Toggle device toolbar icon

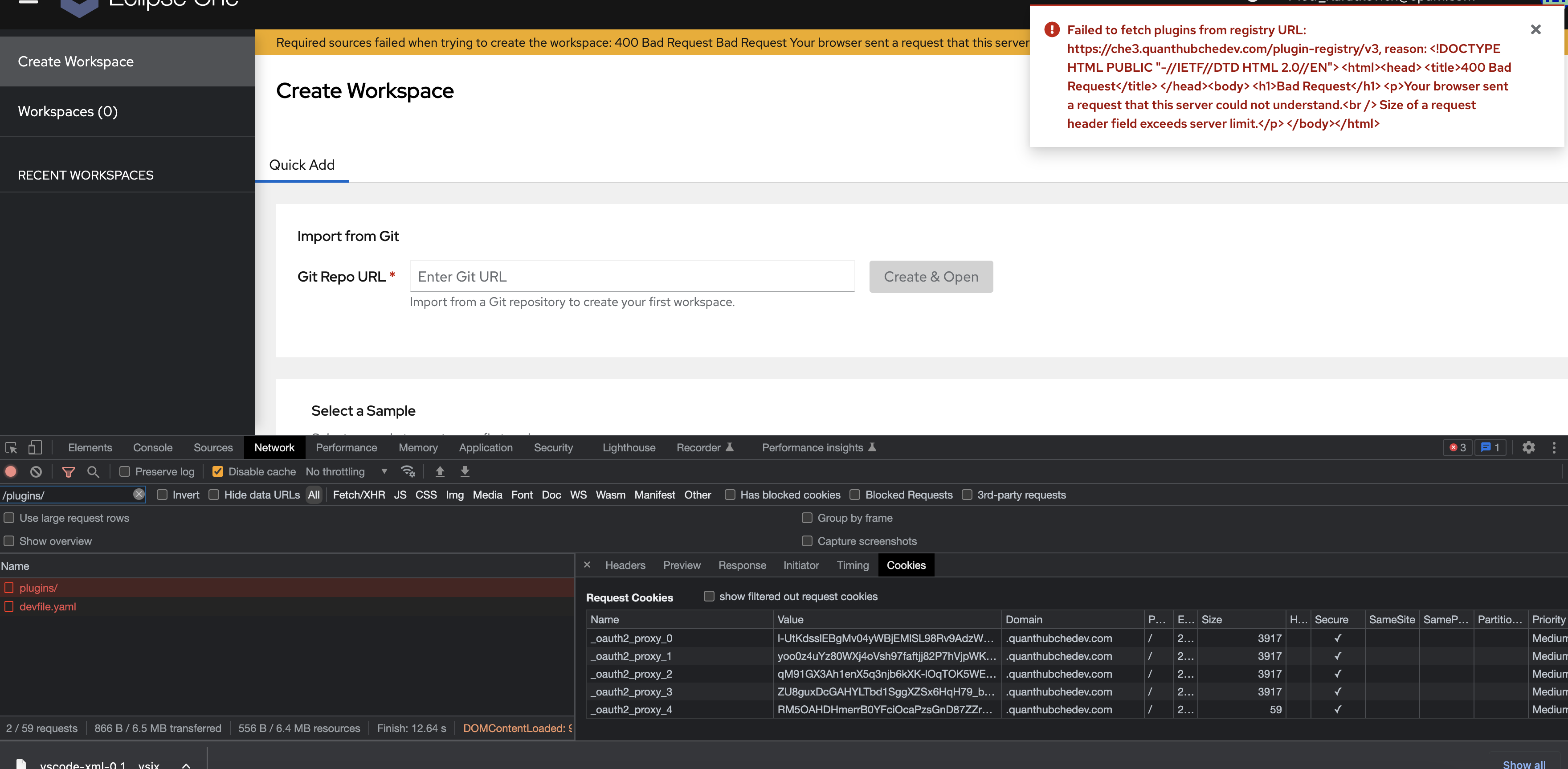(35, 447)
